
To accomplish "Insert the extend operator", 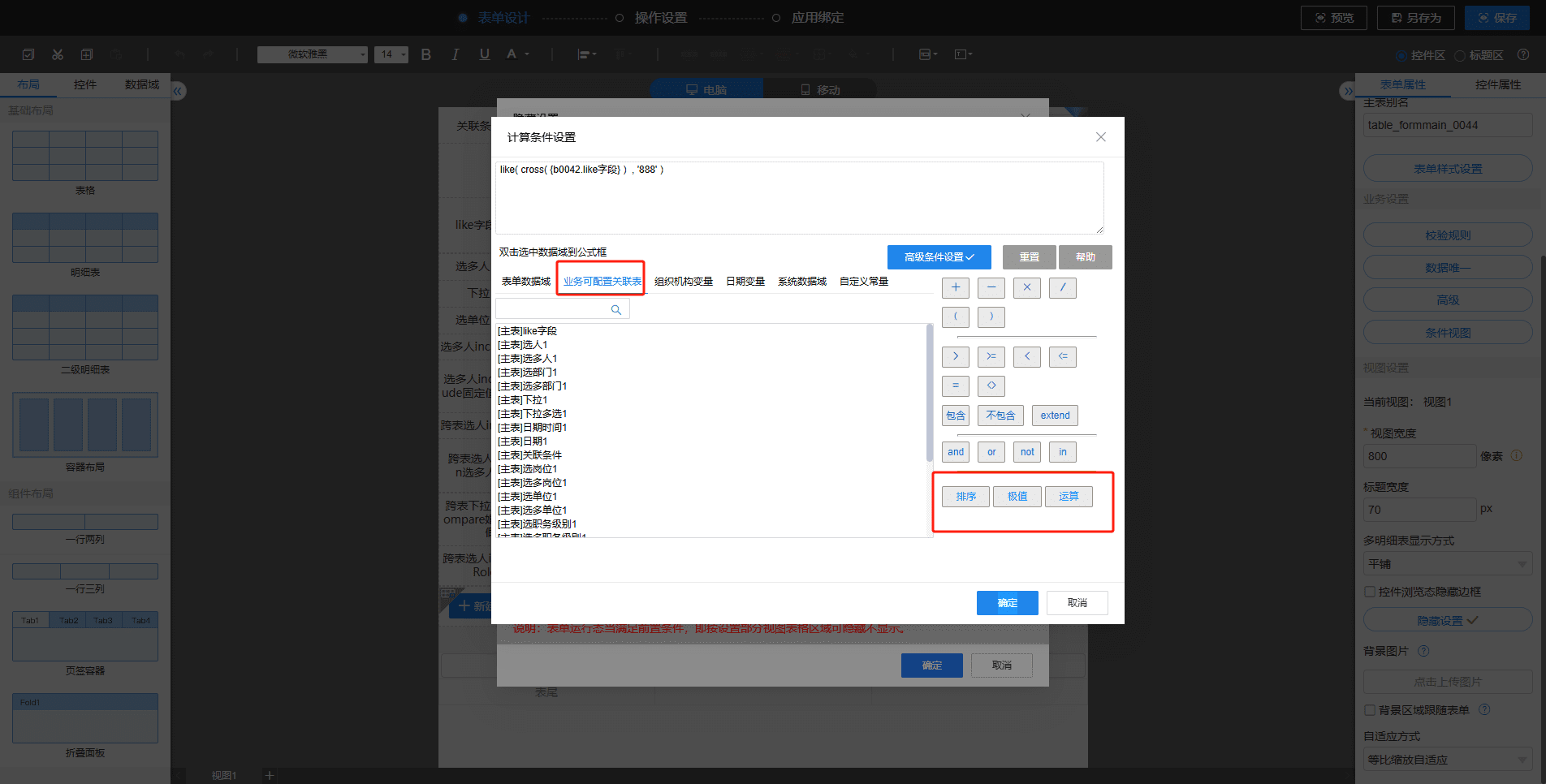I will pos(1055,416).
